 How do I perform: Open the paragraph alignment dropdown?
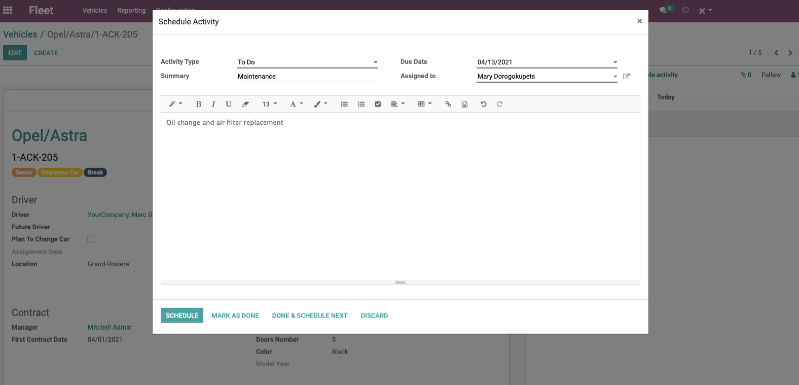tap(397, 104)
